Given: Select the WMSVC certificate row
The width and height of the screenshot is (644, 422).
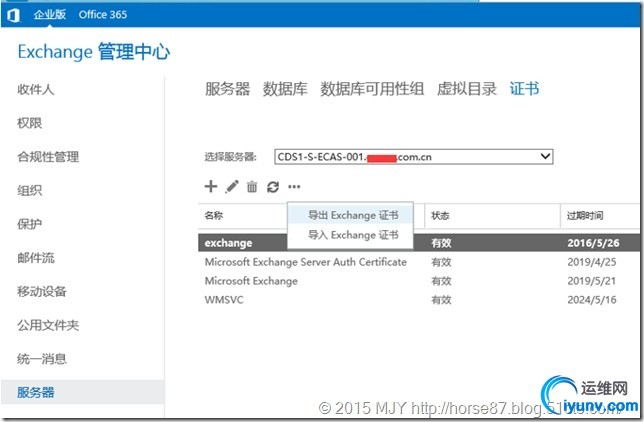Looking at the screenshot, I should coord(420,300).
